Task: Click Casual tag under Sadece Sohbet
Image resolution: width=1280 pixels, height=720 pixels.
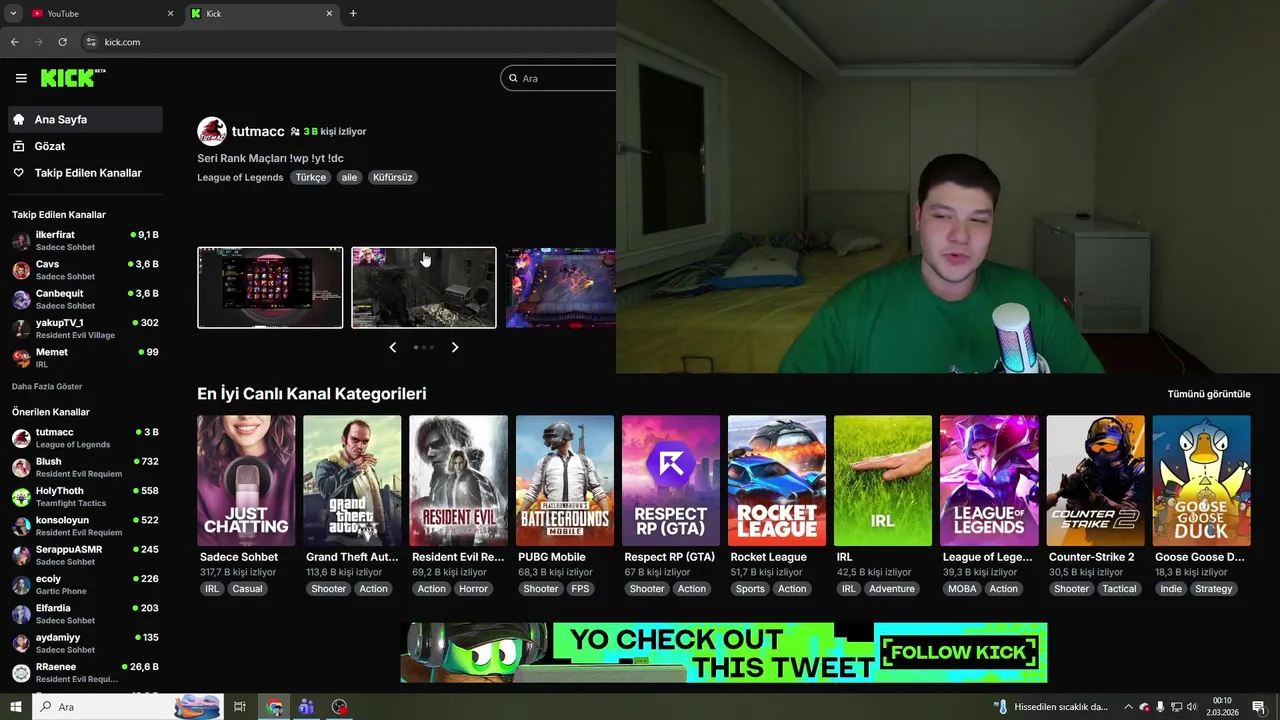Action: [x=247, y=589]
